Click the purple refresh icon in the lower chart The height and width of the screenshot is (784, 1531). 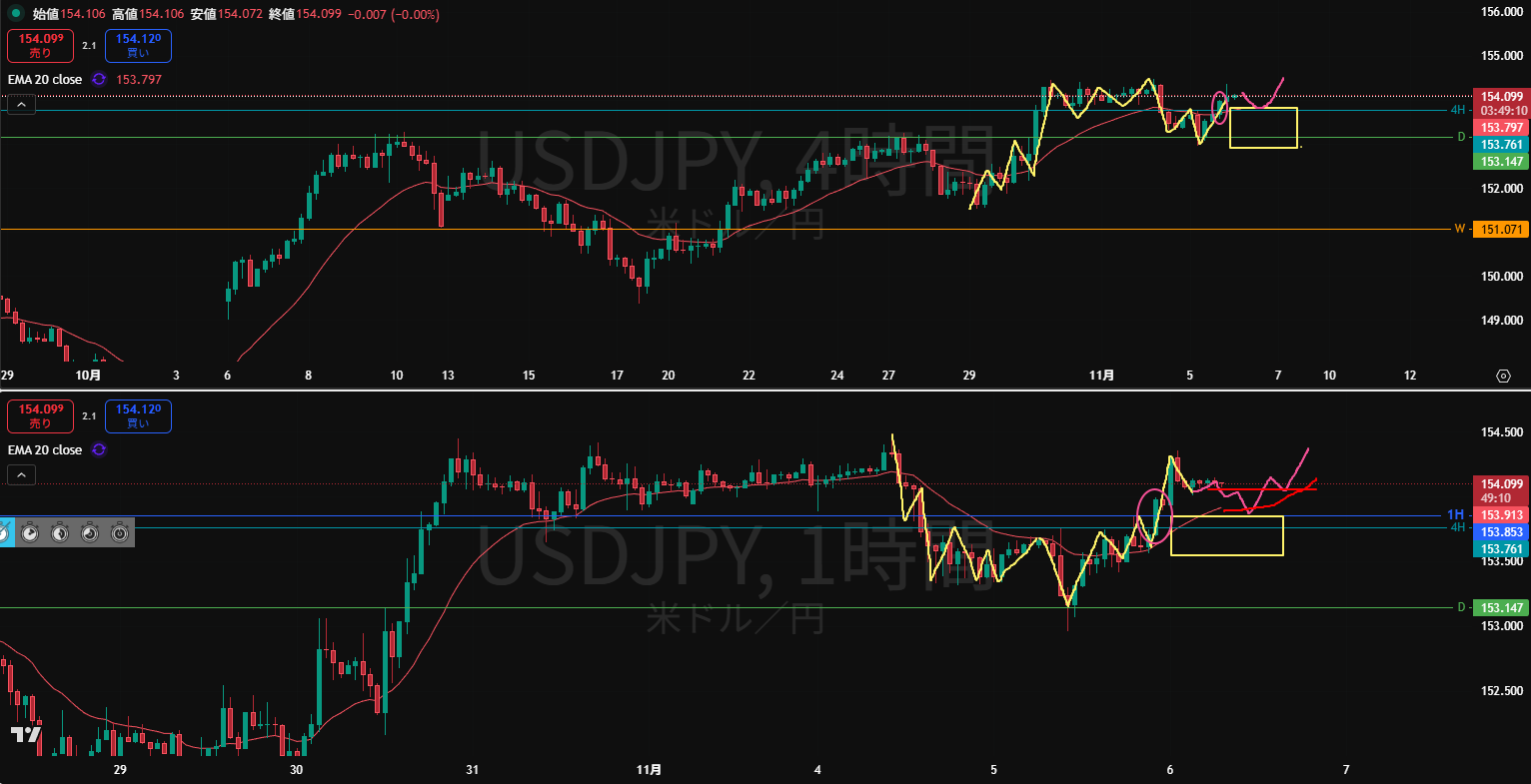[99, 449]
